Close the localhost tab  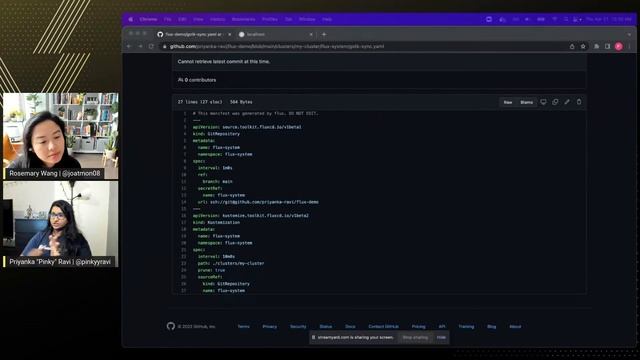[311, 34]
